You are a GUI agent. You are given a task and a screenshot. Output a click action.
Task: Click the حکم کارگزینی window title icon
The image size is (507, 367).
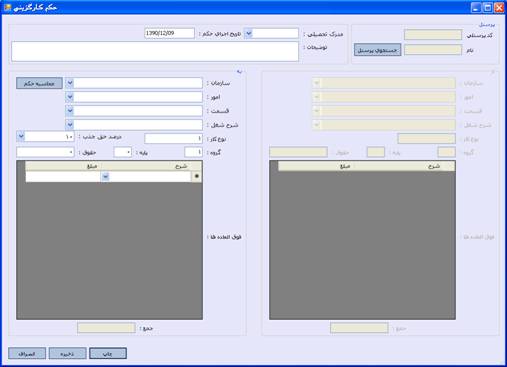8,7
